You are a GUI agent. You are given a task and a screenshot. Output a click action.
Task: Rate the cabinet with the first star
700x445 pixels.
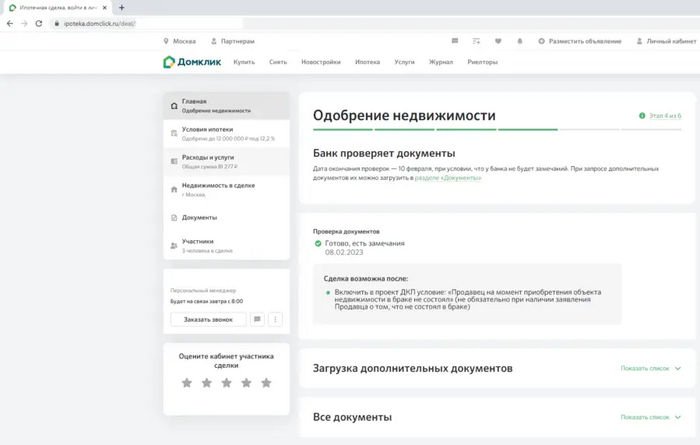[x=187, y=383]
